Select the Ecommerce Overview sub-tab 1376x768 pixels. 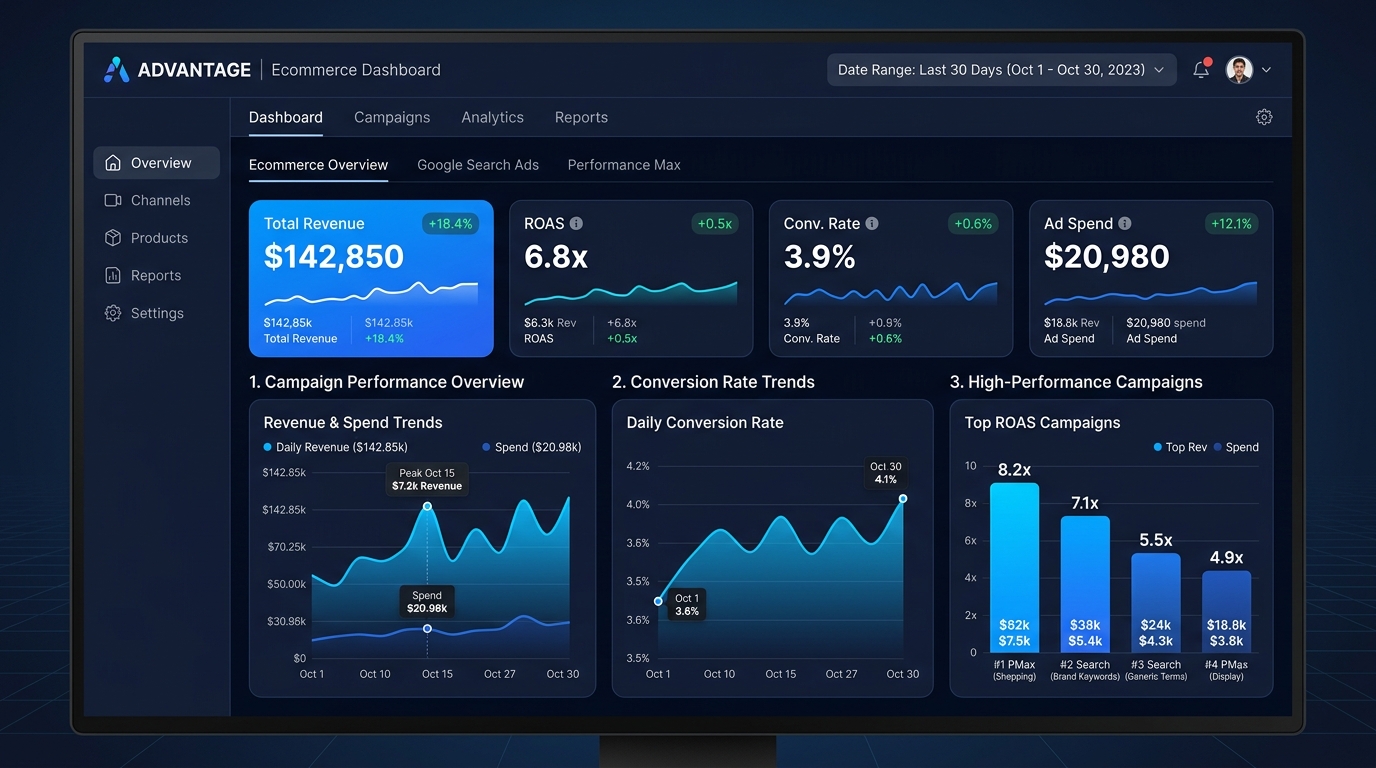point(318,165)
